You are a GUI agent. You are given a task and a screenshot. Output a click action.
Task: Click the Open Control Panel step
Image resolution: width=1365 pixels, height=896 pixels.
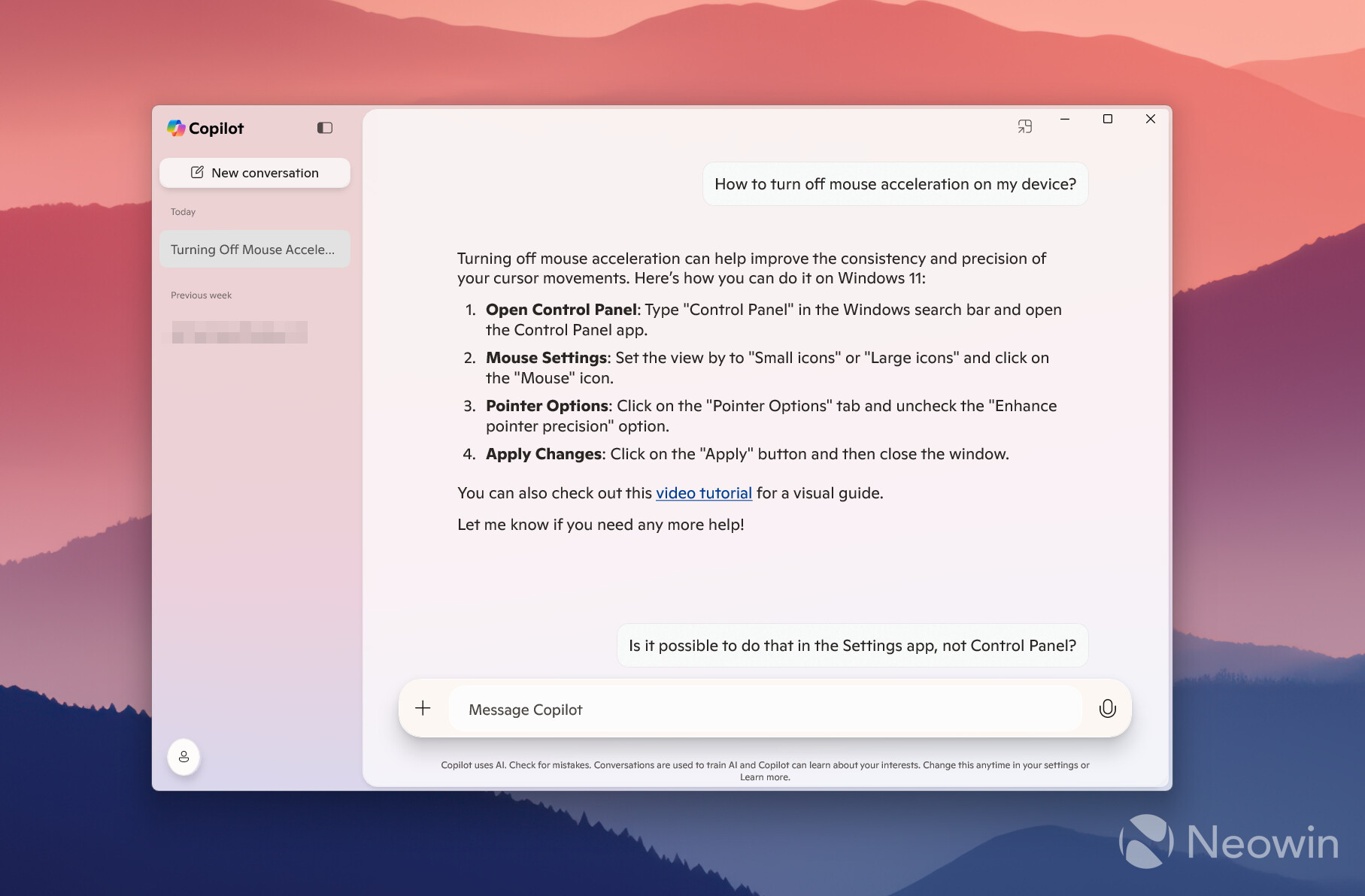[x=773, y=319]
